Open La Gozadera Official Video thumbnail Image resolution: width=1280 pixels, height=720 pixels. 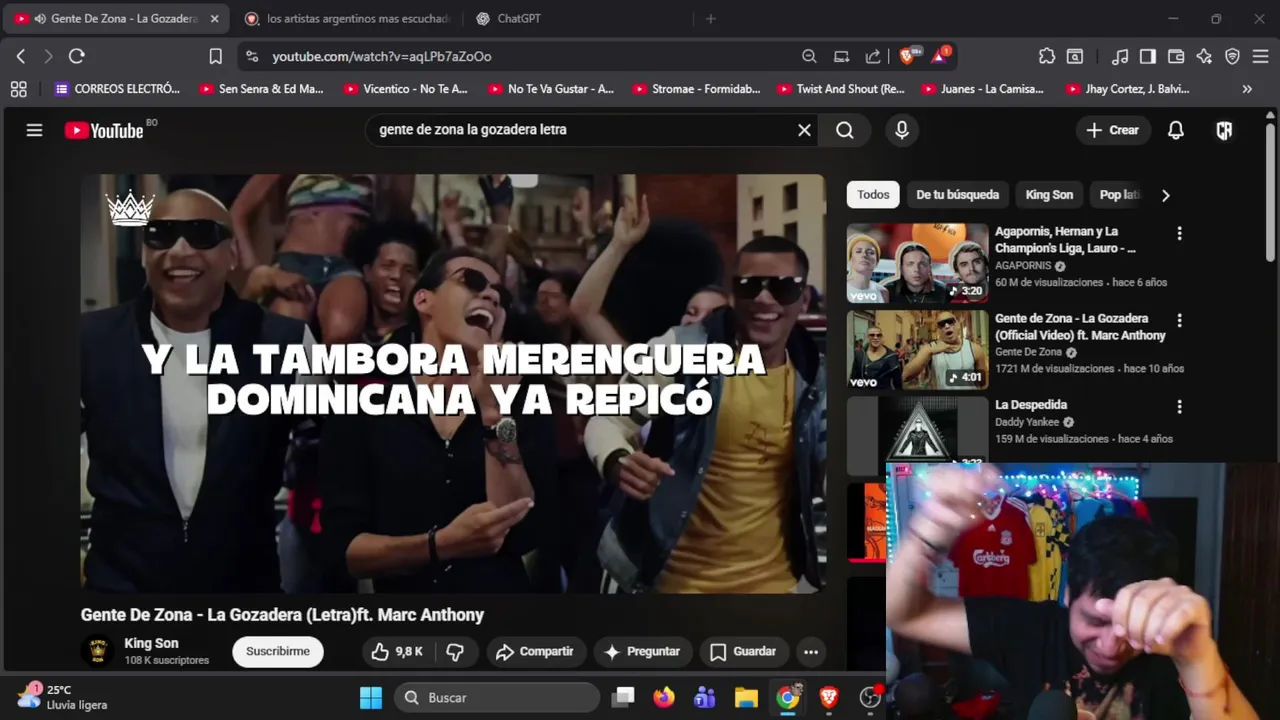tap(917, 349)
